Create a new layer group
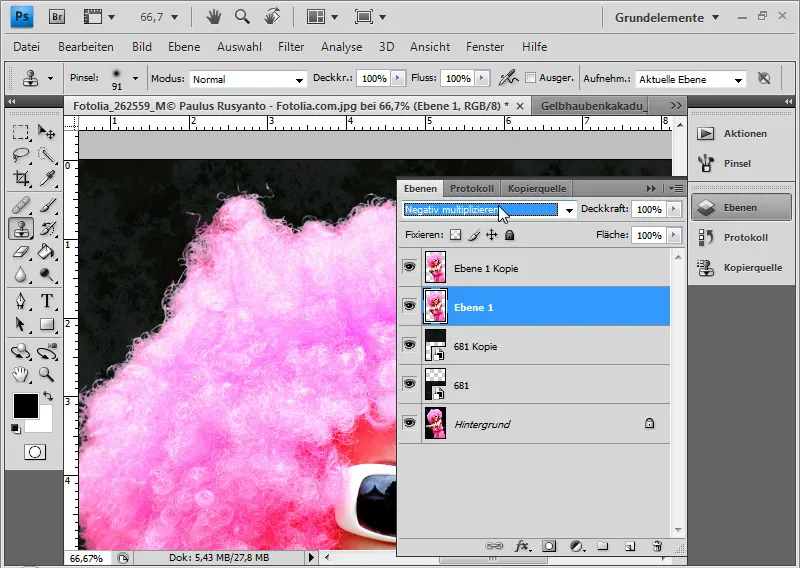 (x=603, y=546)
